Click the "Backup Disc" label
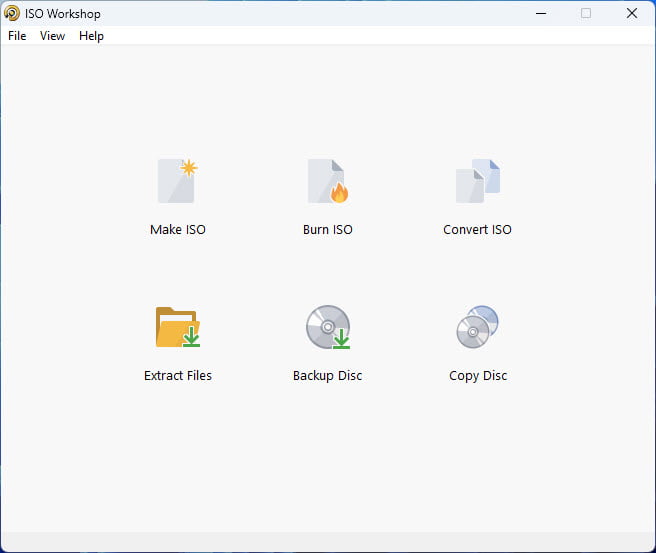656x553 pixels. 328,376
